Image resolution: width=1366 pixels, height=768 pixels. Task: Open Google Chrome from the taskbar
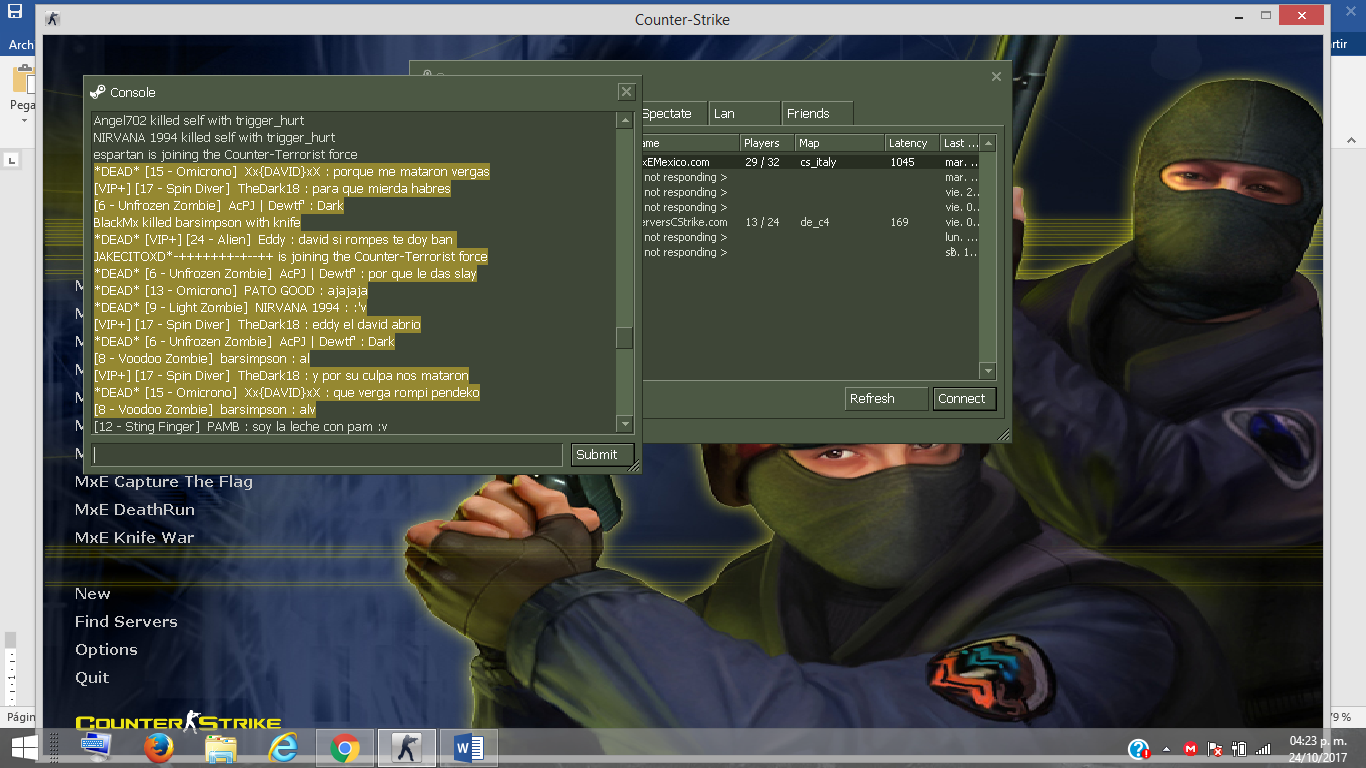coord(345,748)
